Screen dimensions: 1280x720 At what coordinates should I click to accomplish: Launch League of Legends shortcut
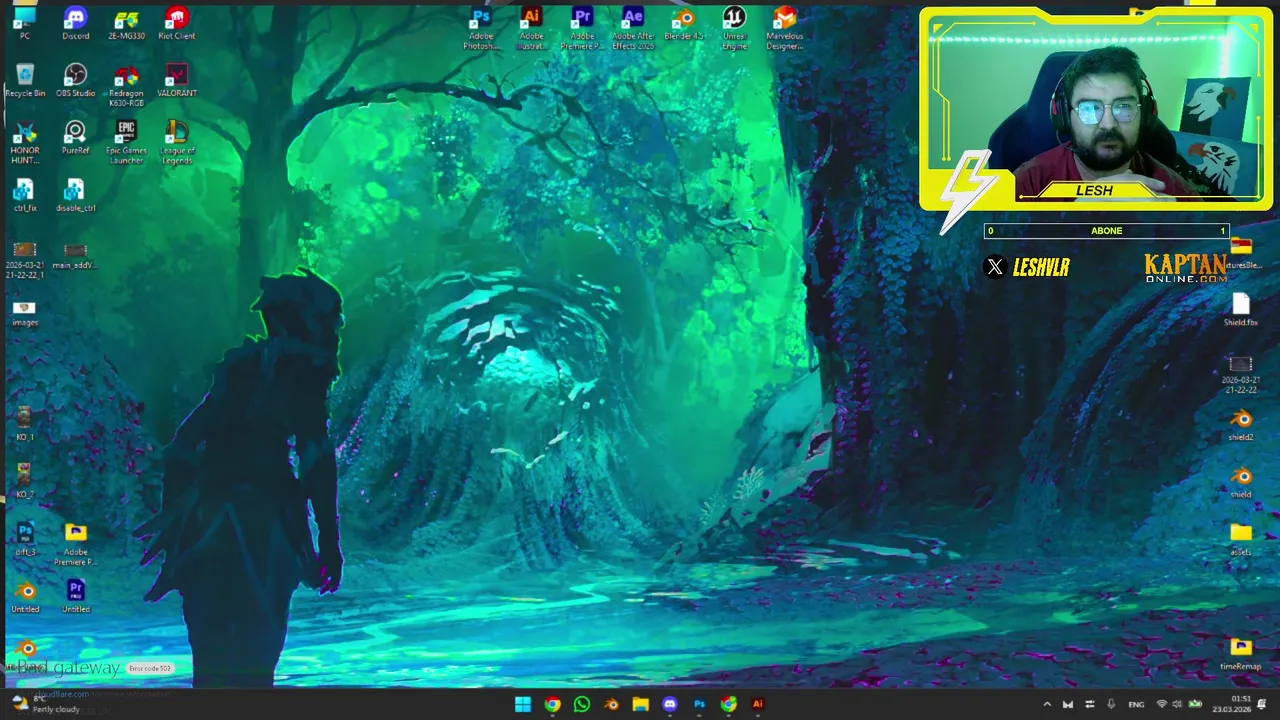pos(176,143)
